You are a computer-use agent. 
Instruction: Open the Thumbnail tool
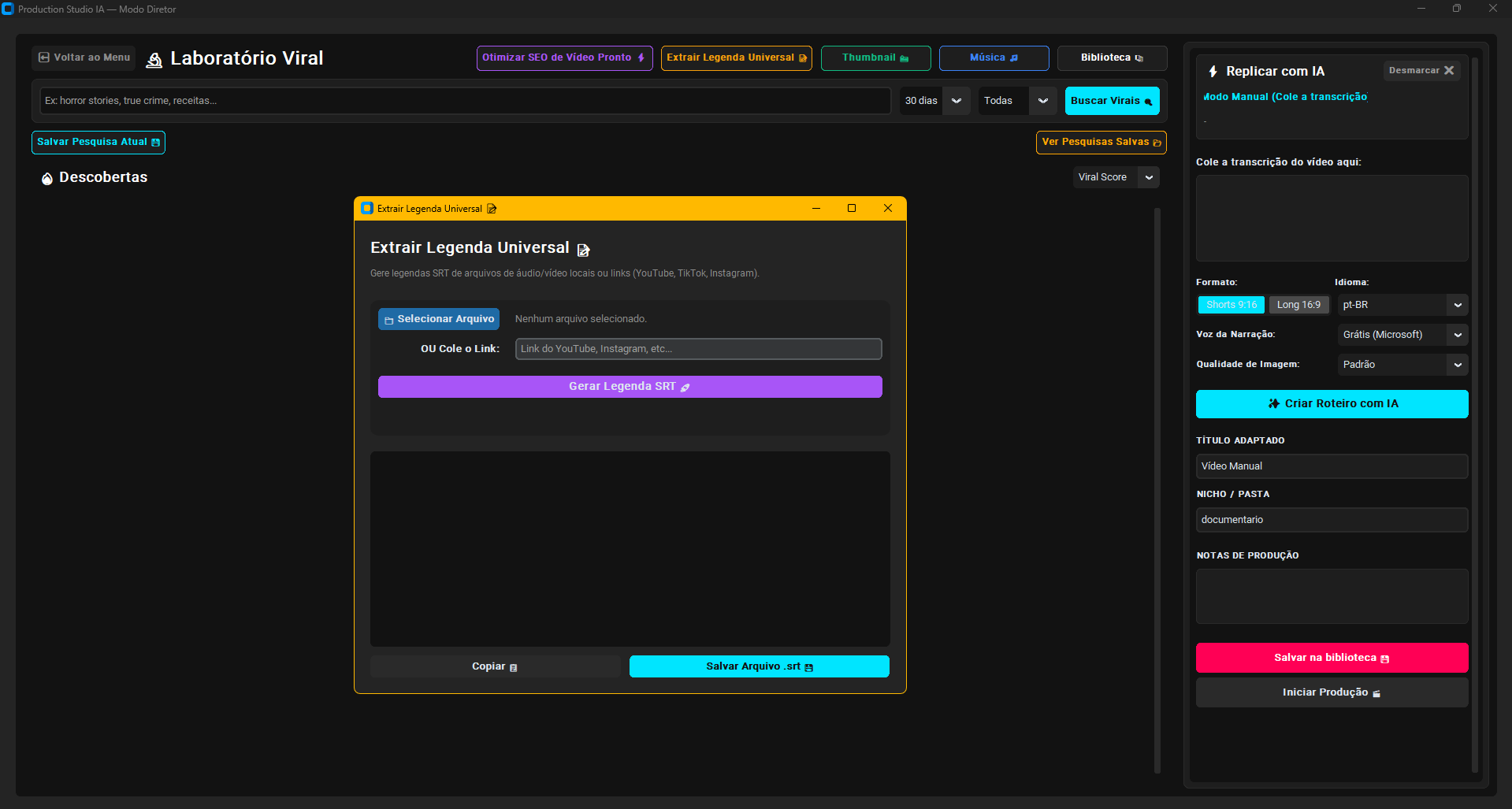[x=875, y=58]
